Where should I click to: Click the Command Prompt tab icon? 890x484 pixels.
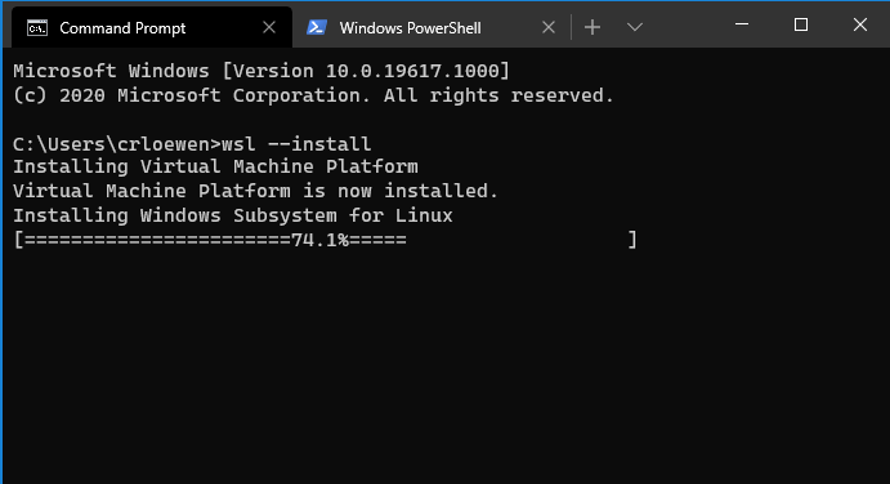pyautogui.click(x=37, y=28)
